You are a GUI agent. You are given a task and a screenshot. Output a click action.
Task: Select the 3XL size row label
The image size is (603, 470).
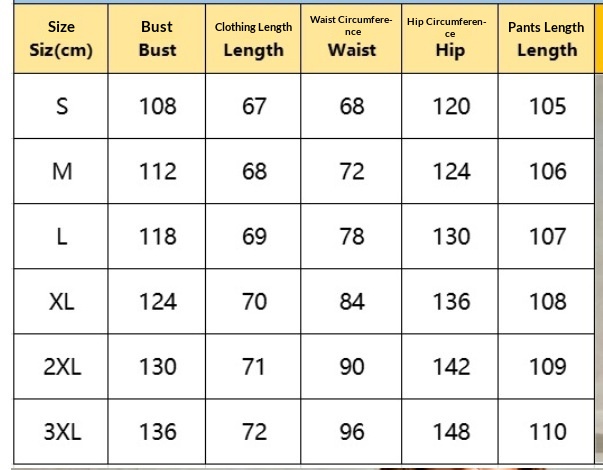tap(62, 432)
